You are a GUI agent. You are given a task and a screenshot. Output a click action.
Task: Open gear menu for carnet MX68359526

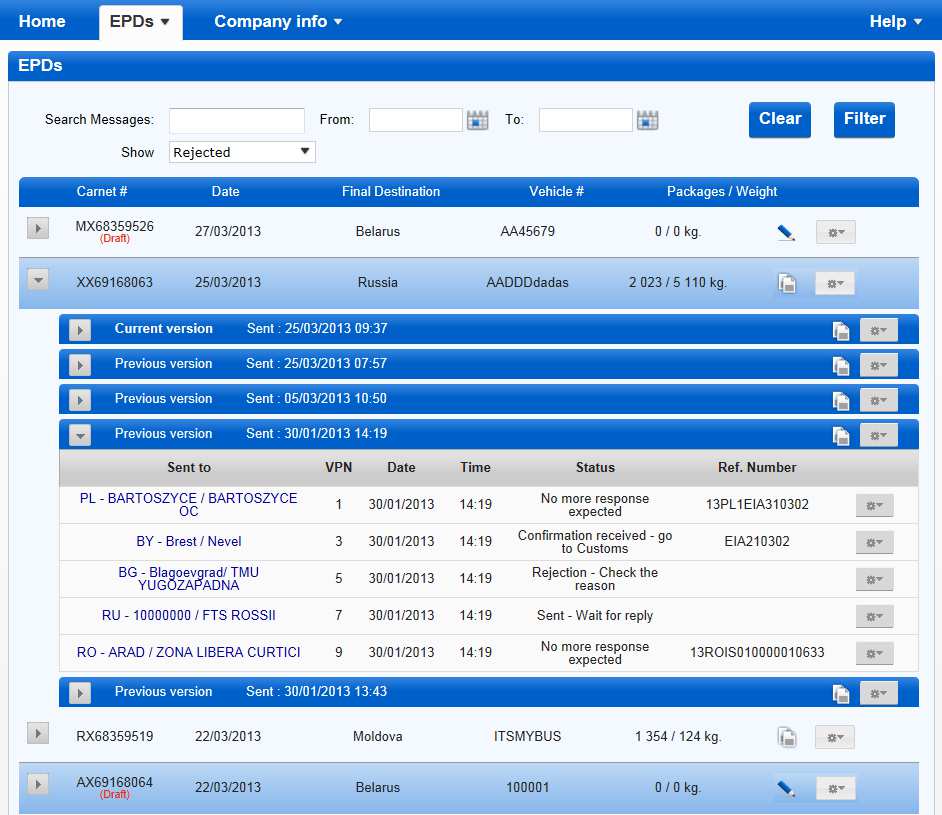[836, 232]
